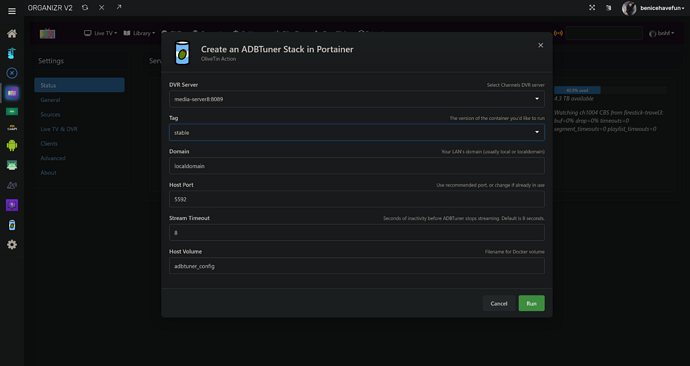Open the Organizr hamburger menu
Screen dimensions: 690x366
(x=12, y=11)
